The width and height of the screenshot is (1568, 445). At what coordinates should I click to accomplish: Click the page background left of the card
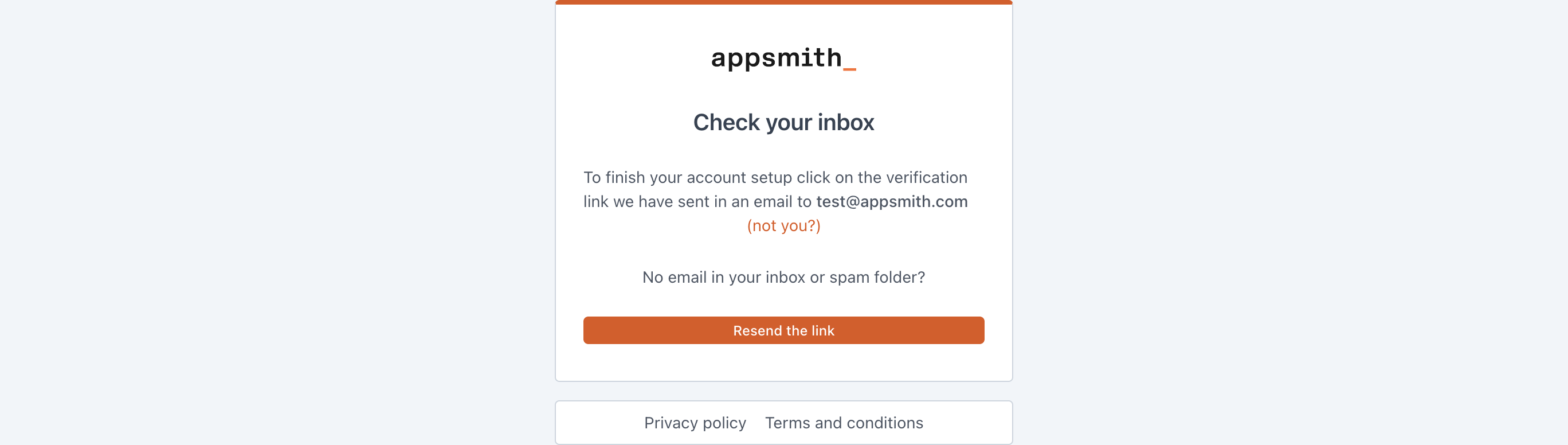tap(274, 222)
